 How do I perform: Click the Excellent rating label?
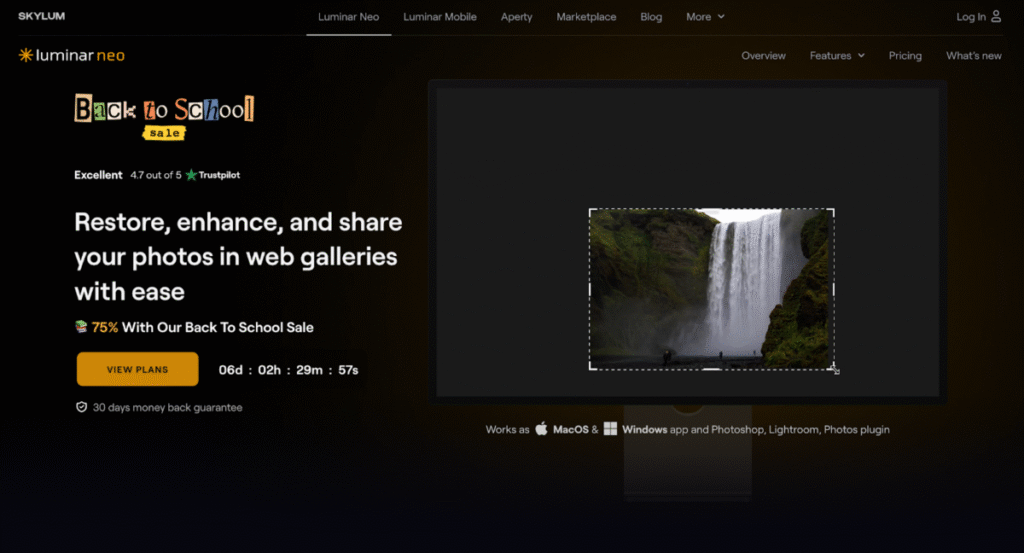[98, 175]
